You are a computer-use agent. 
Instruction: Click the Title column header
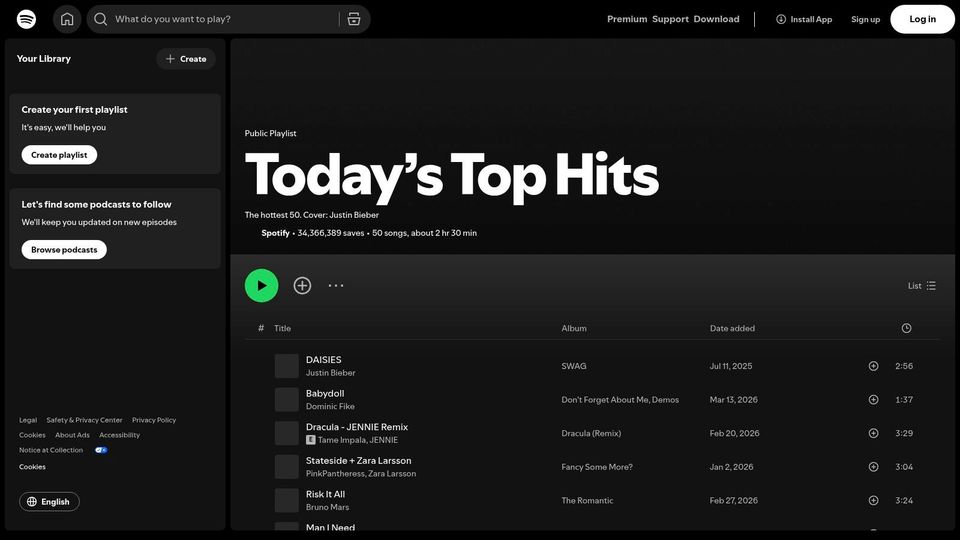pos(282,328)
